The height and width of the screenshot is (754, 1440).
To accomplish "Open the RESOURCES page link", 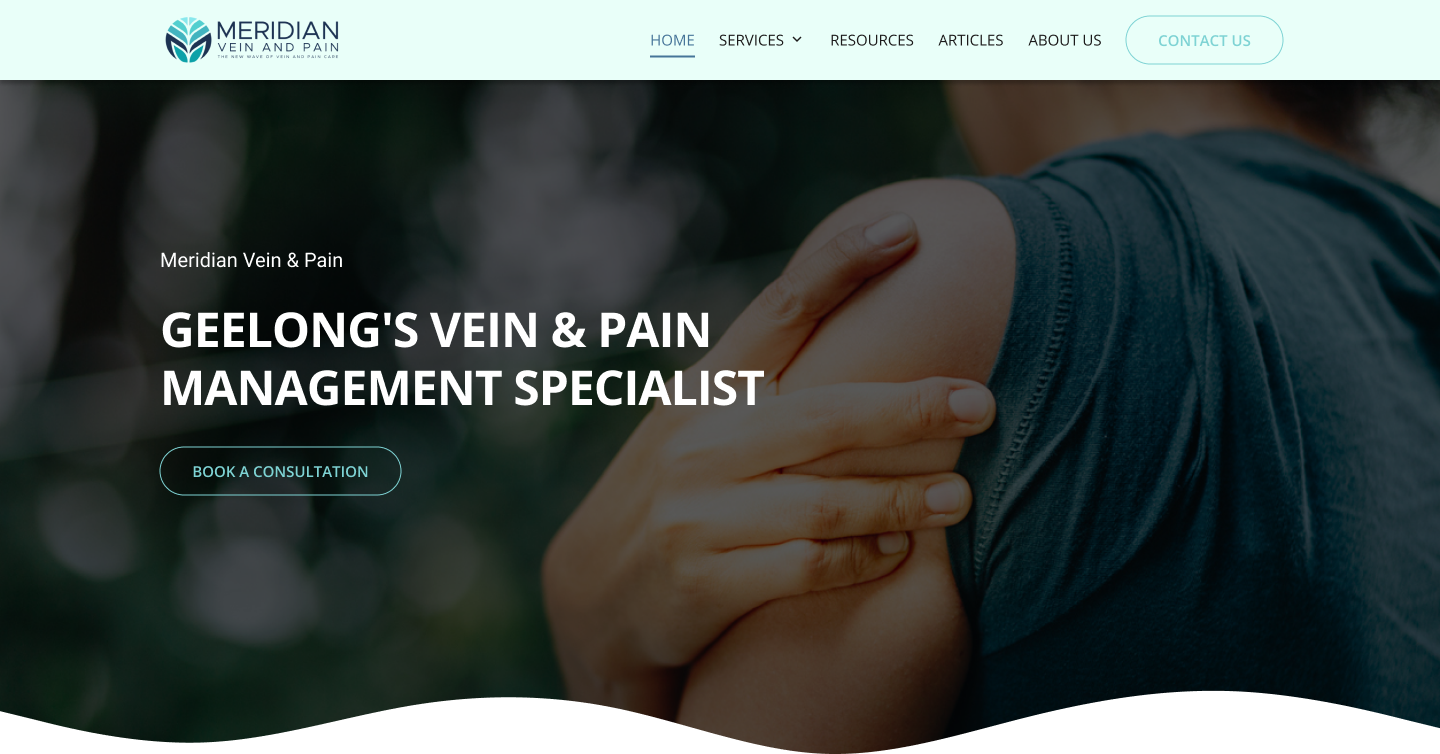I will tap(872, 40).
